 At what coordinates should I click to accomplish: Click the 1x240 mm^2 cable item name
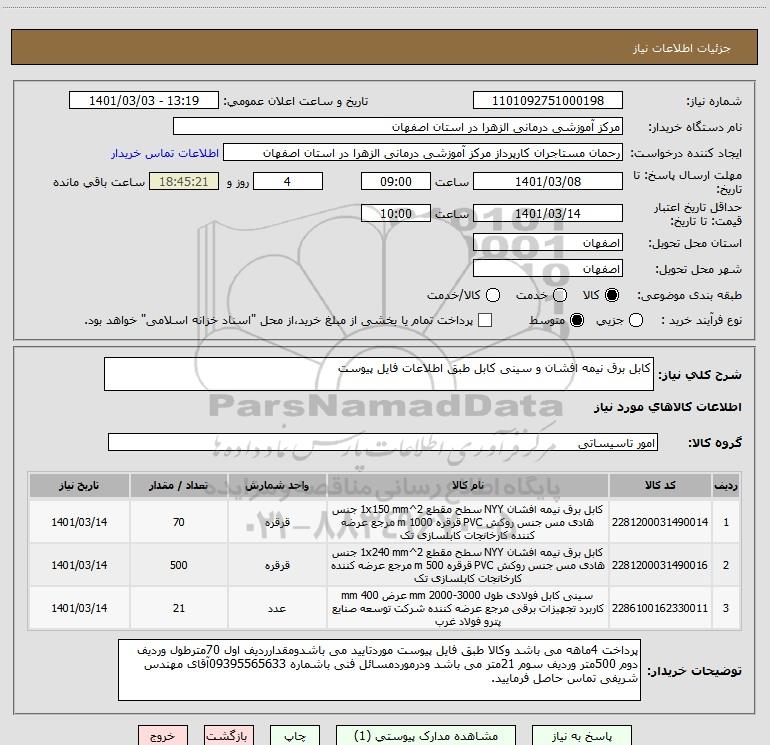point(468,565)
